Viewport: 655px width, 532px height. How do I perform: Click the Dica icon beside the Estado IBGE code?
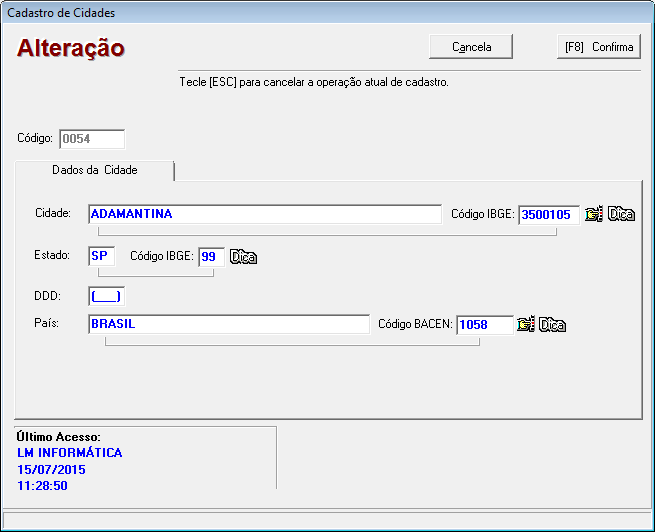[x=244, y=257]
